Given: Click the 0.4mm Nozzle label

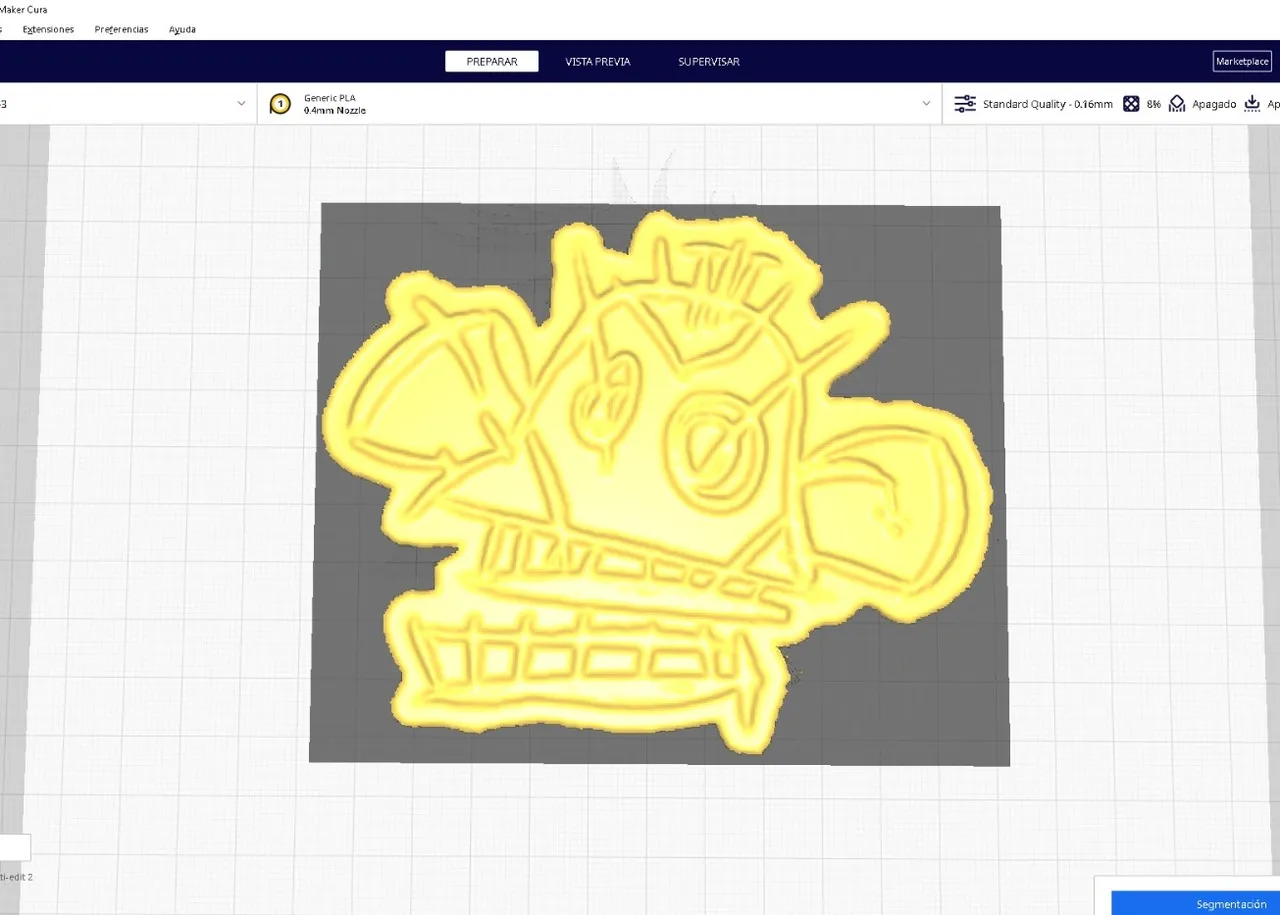Looking at the screenshot, I should [330, 111].
